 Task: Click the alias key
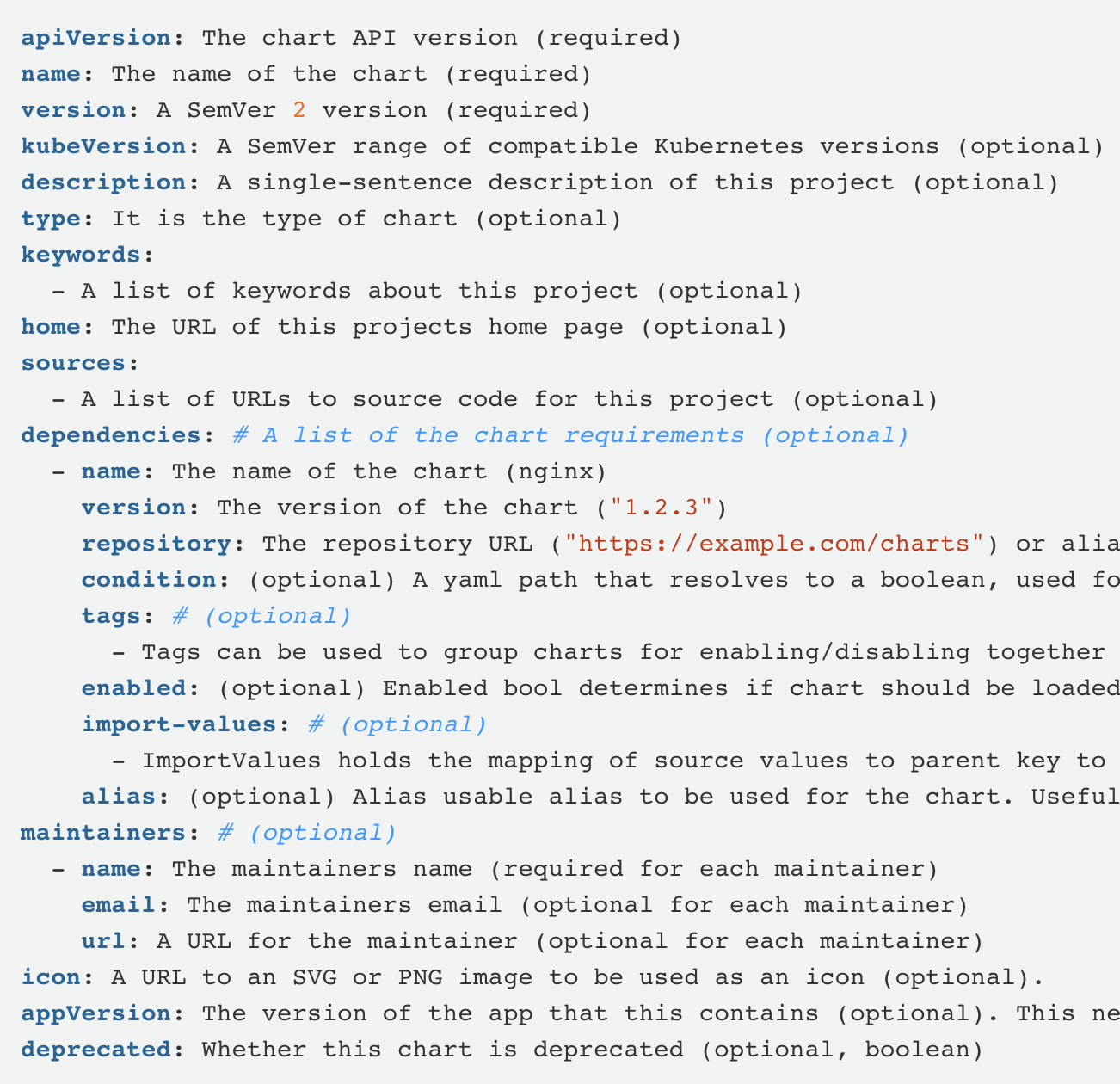click(x=119, y=797)
